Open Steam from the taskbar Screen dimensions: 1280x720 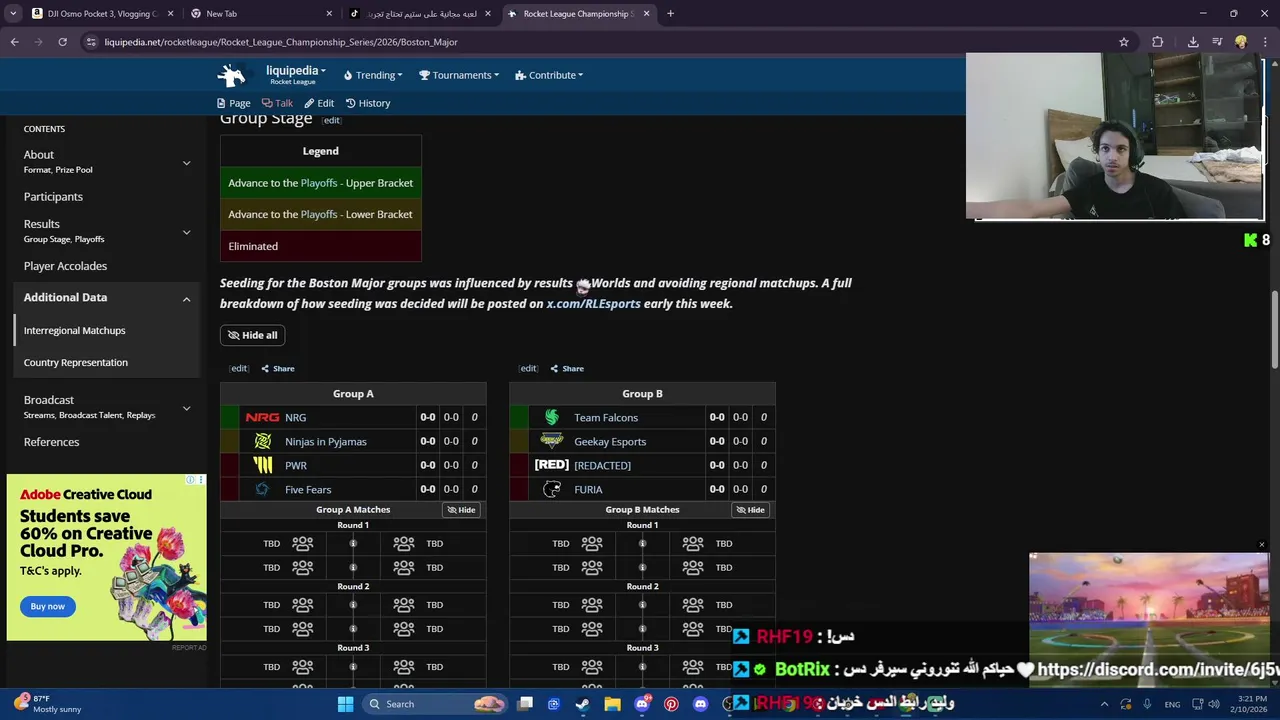583,704
